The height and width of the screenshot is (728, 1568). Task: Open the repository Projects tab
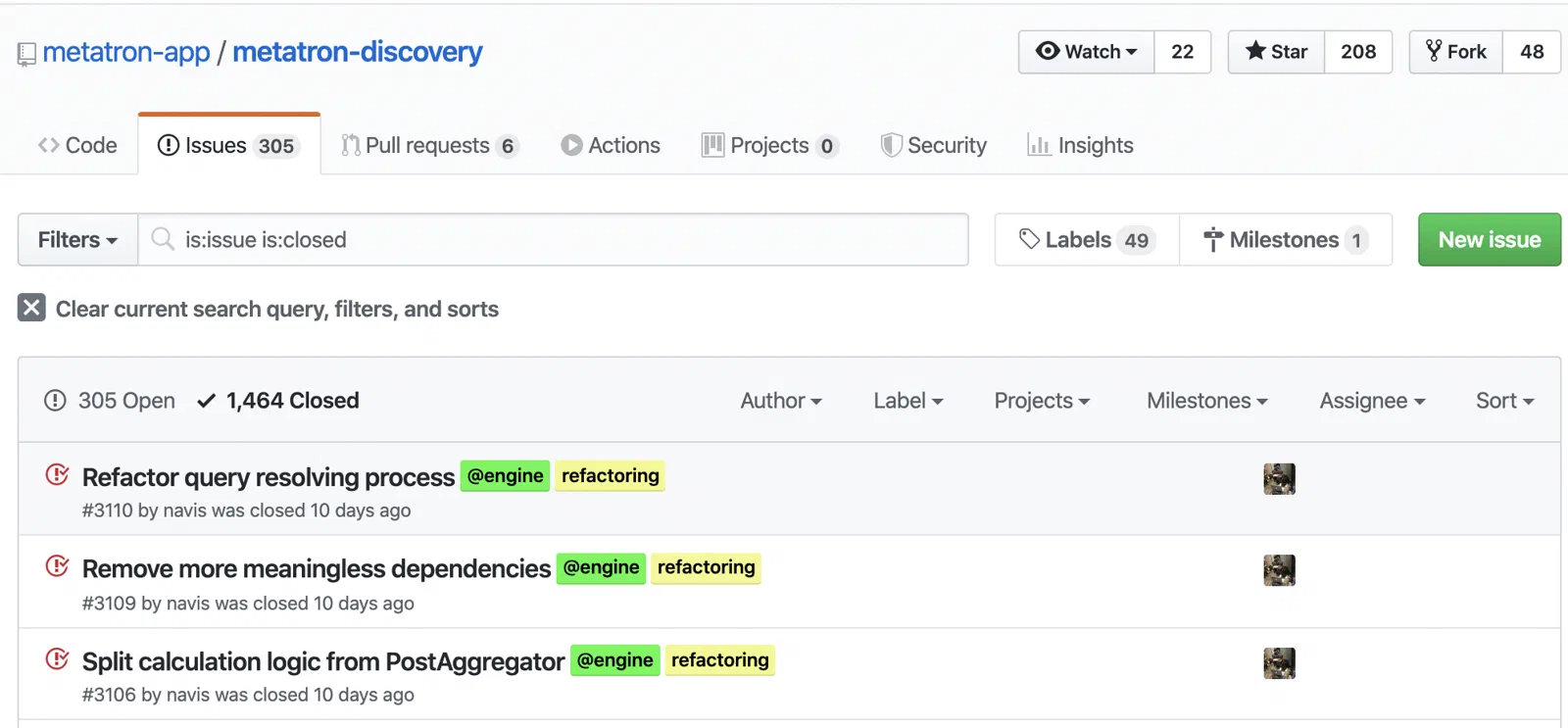coord(770,145)
